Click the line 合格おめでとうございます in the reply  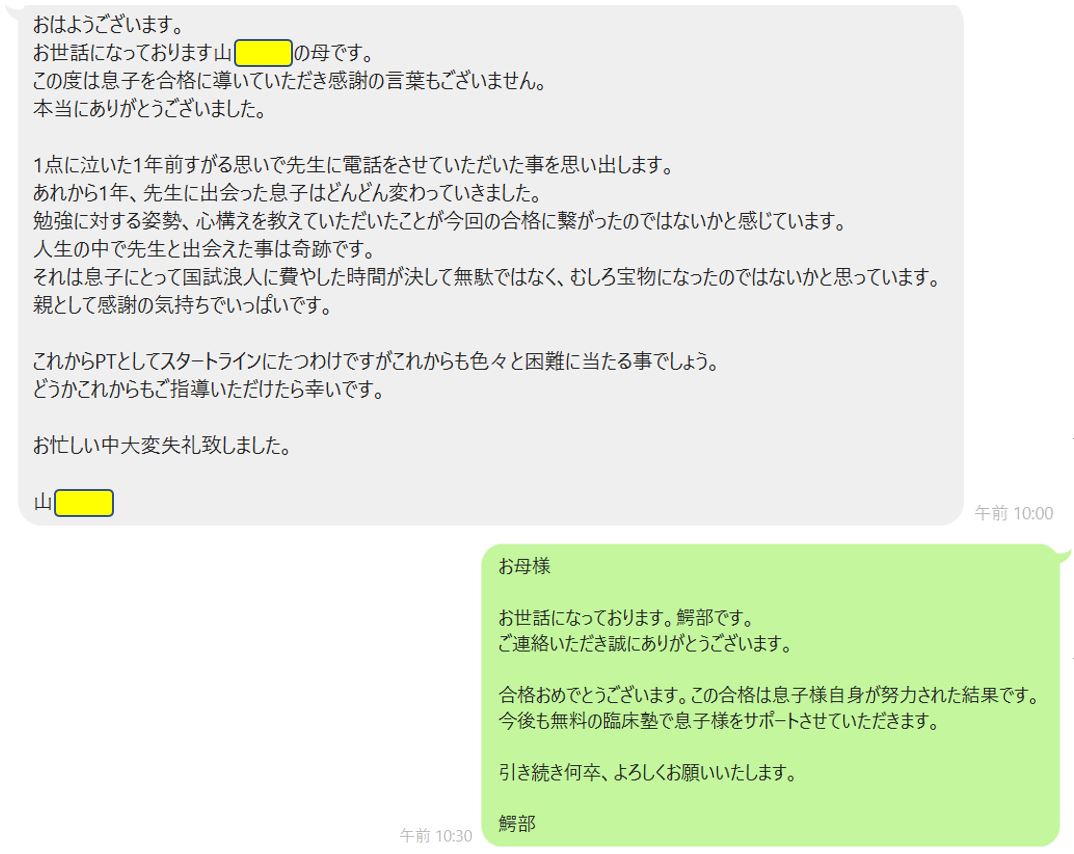click(769, 695)
